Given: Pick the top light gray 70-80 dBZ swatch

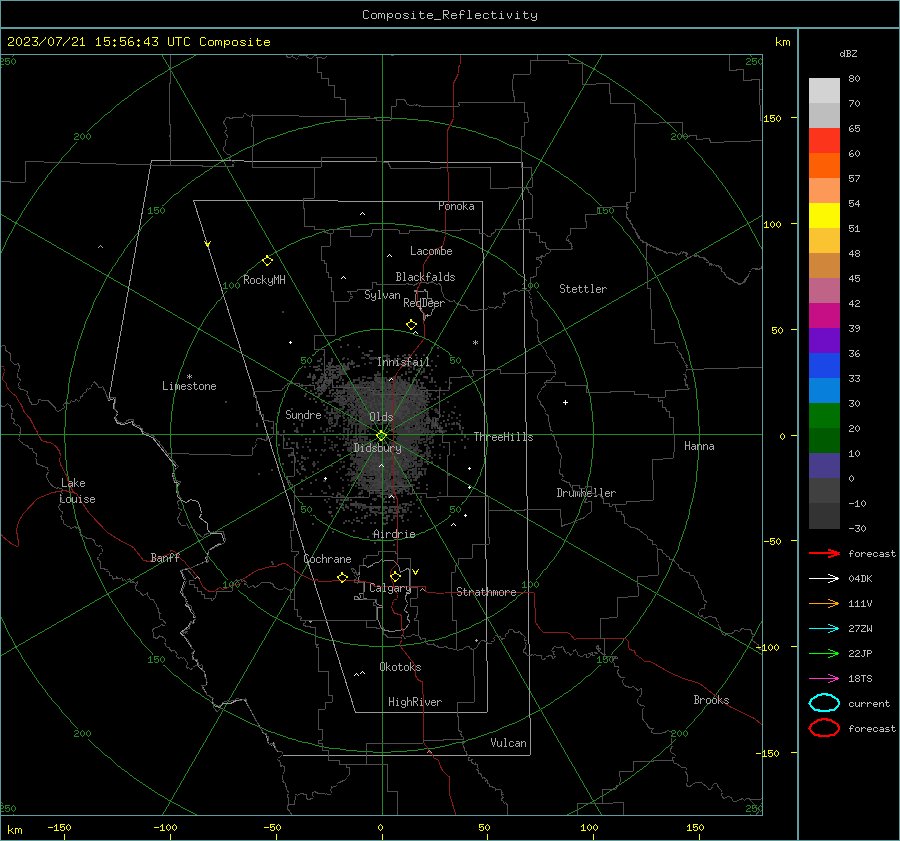Looking at the screenshot, I should (824, 91).
